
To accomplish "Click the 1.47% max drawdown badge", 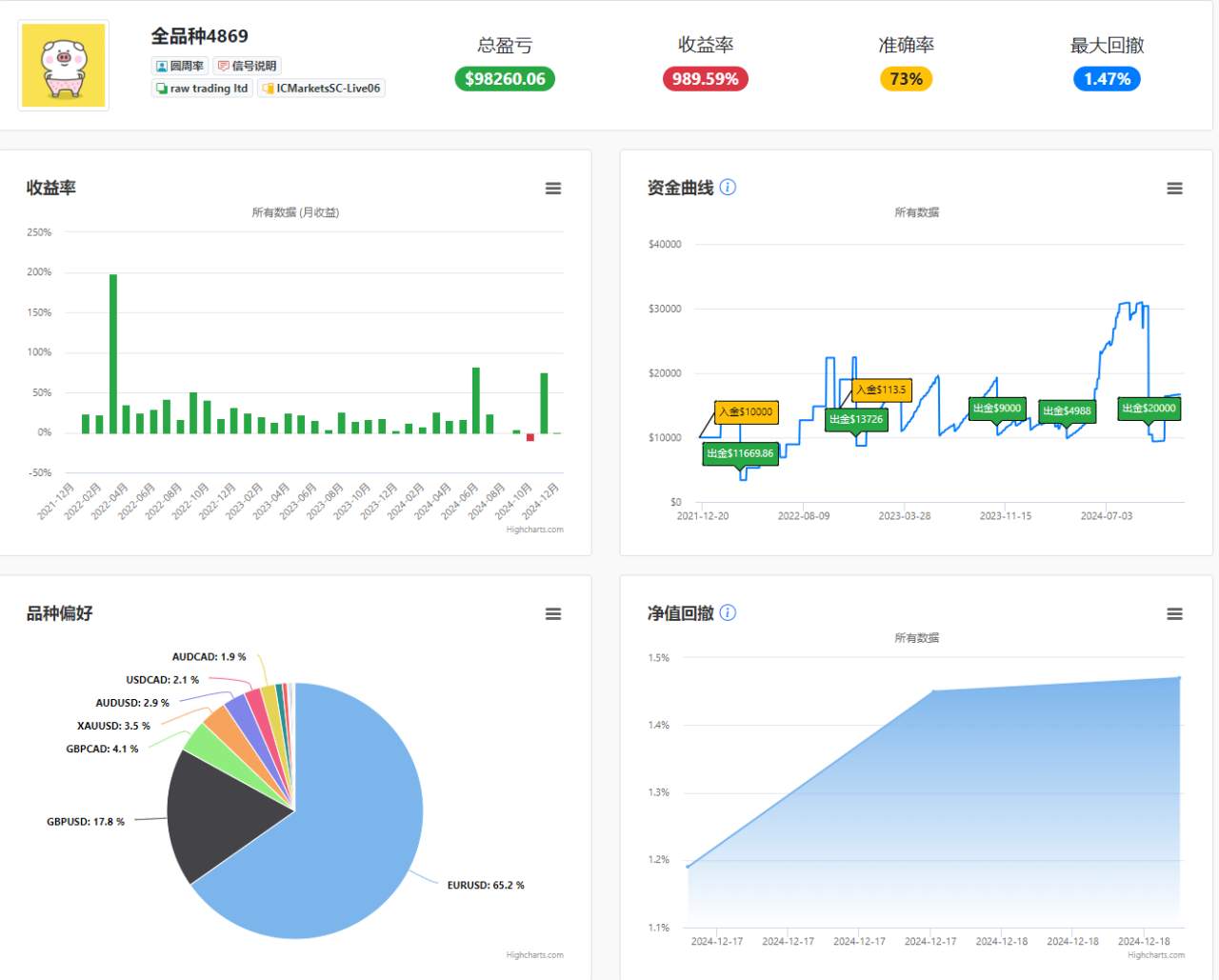I will (1107, 79).
